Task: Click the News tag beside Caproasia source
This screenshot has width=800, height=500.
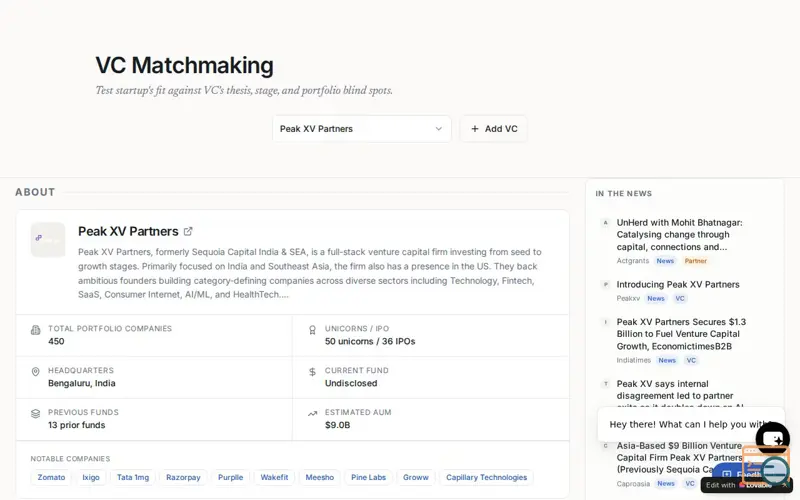Action: coord(666,484)
